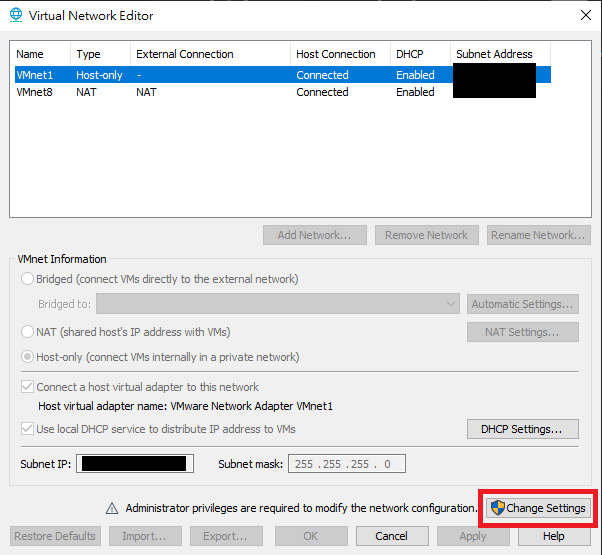Screen dimensions: 602x555
Task: Click Enabled DHCP cell for VMnet1
Action: [x=415, y=75]
